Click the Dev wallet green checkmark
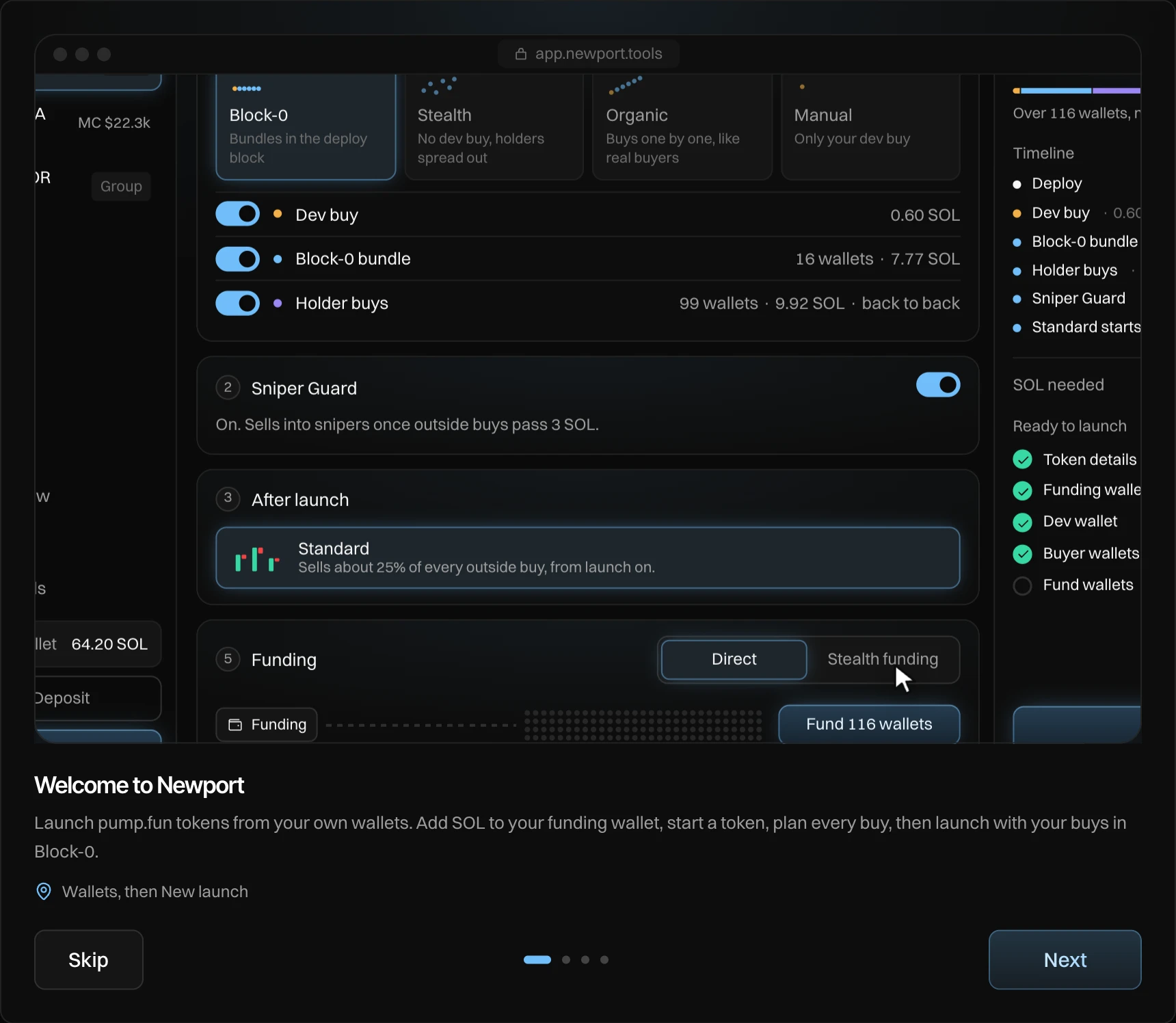This screenshot has width=1176, height=1023. [x=1022, y=522]
